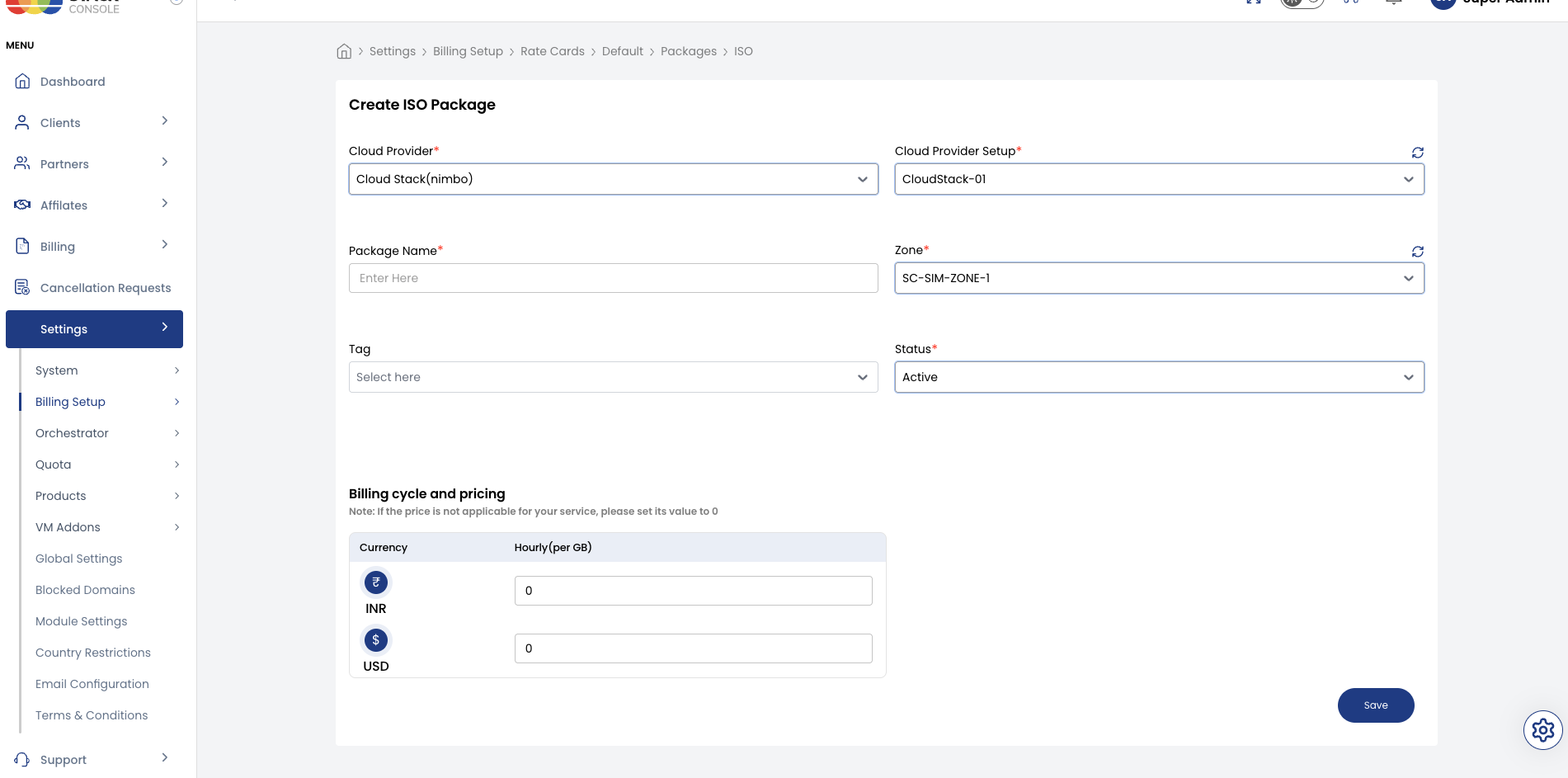Click the Billing document icon
Image resolution: width=1568 pixels, height=778 pixels.
[22, 246]
